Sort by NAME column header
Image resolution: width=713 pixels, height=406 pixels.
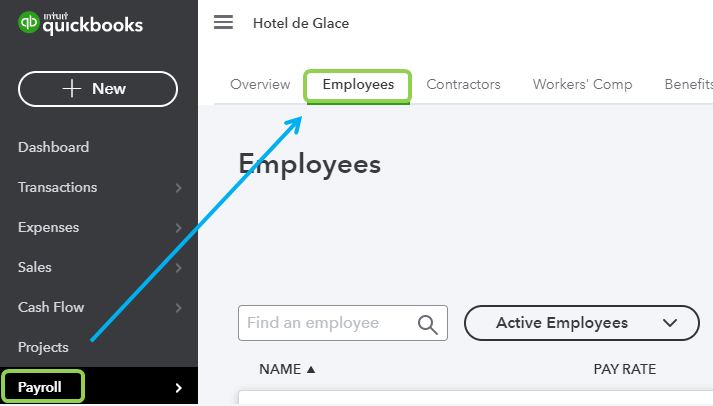coord(280,369)
